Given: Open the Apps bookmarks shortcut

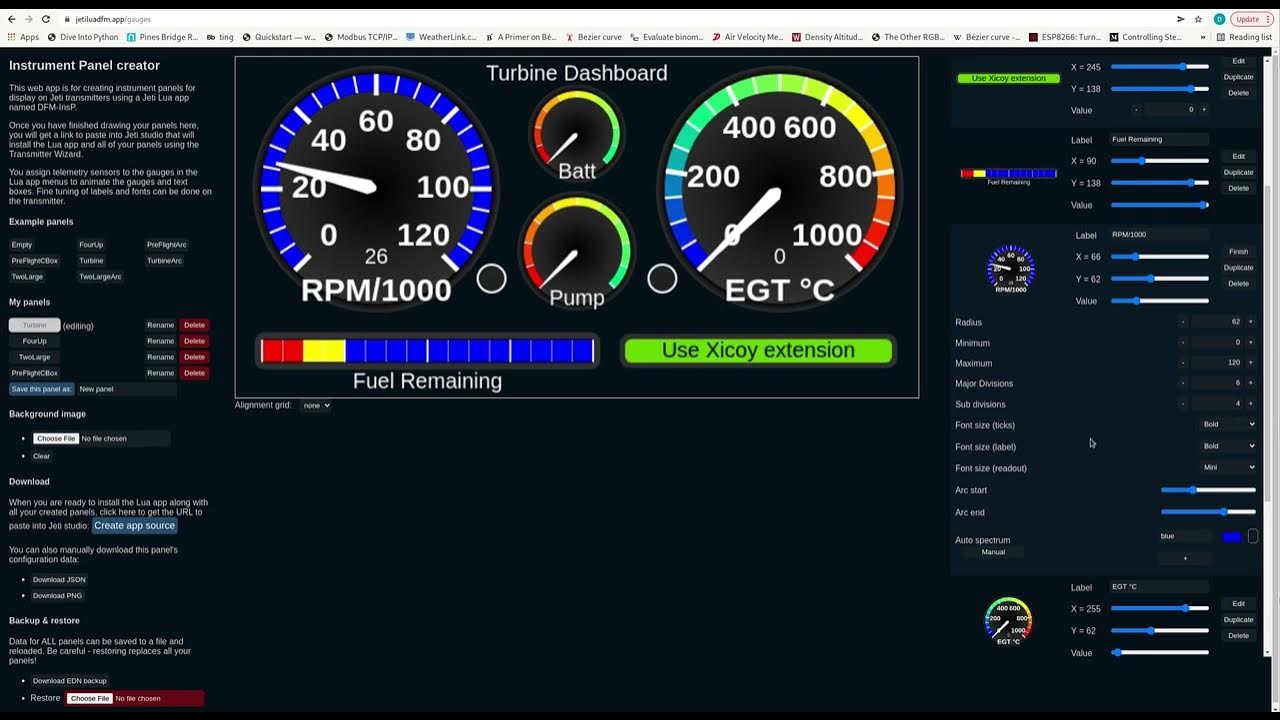Looking at the screenshot, I should point(23,37).
